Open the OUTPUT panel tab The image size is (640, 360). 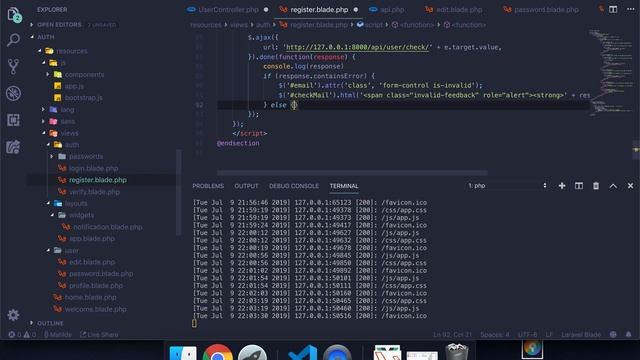(246, 186)
